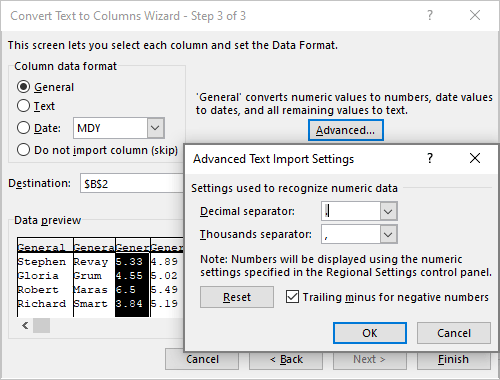Click the 4.89 value in data preview
The height and width of the screenshot is (380, 500).
click(x=164, y=262)
